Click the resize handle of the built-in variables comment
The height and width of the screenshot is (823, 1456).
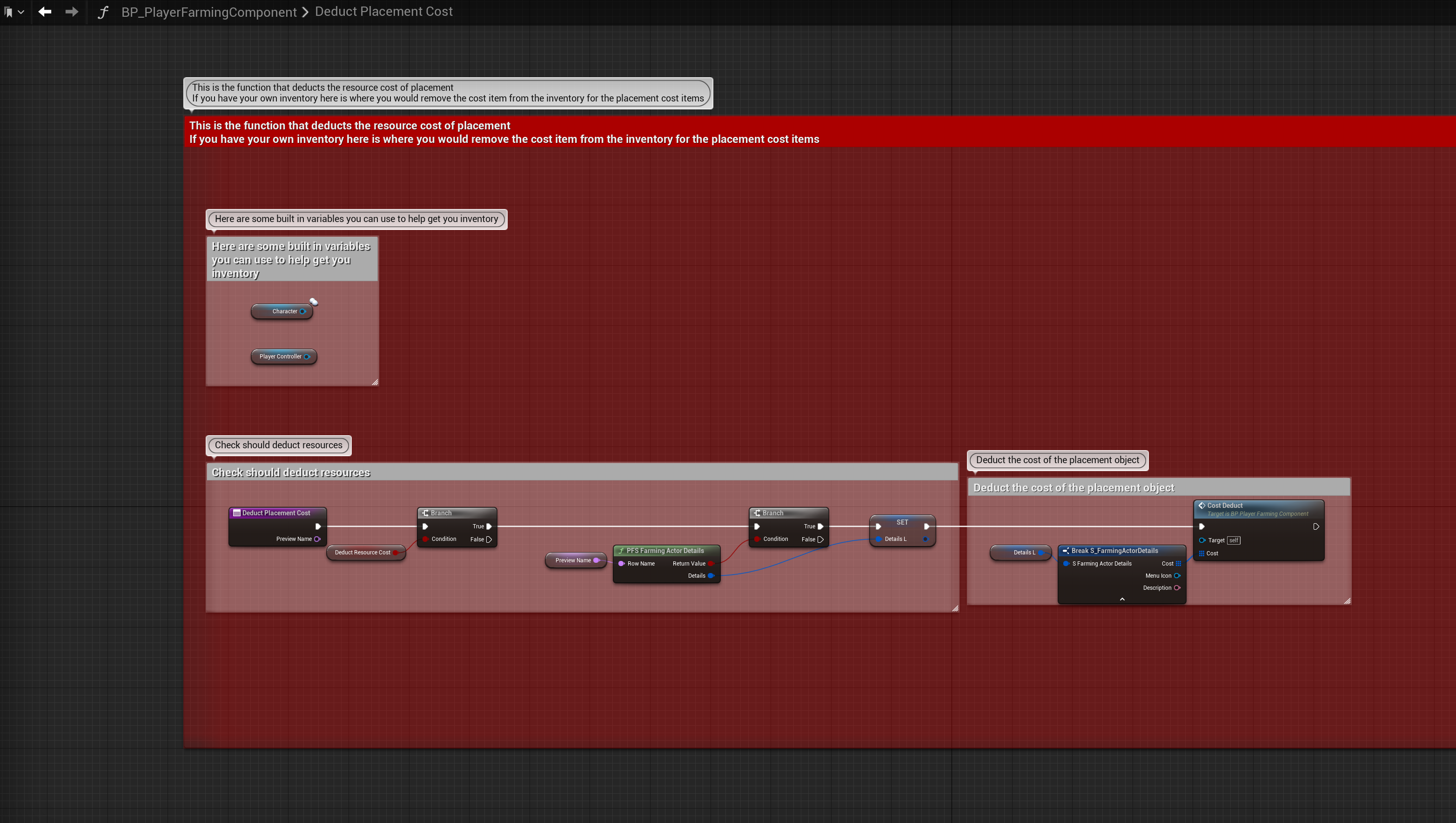375,383
